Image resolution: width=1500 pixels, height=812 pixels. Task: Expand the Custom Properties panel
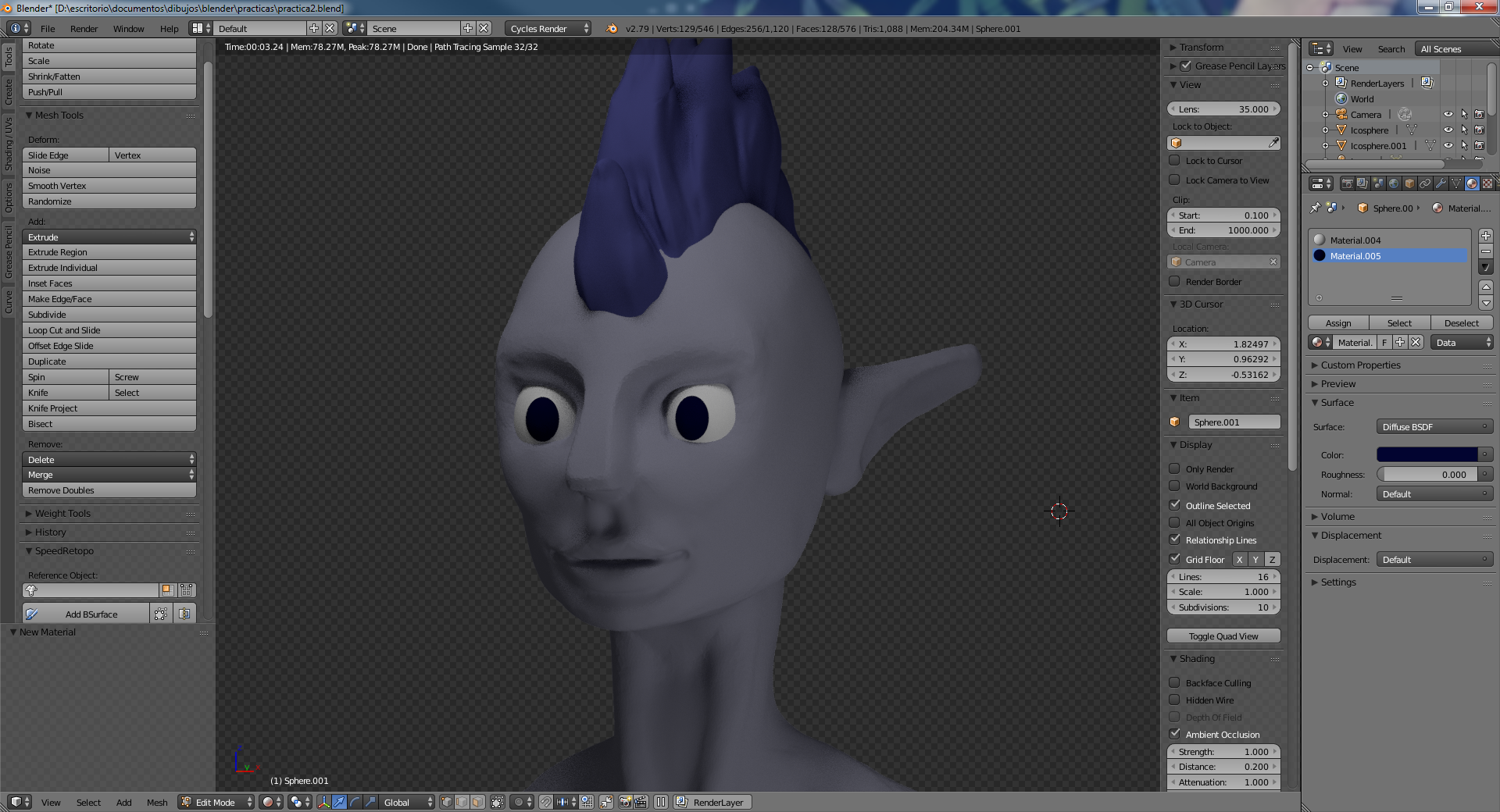click(x=1360, y=365)
